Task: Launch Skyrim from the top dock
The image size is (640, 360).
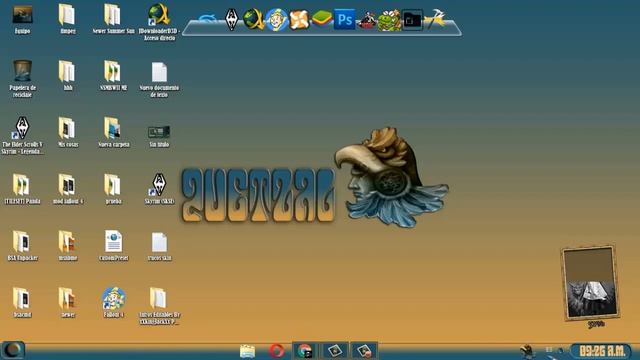Action: click(x=231, y=19)
